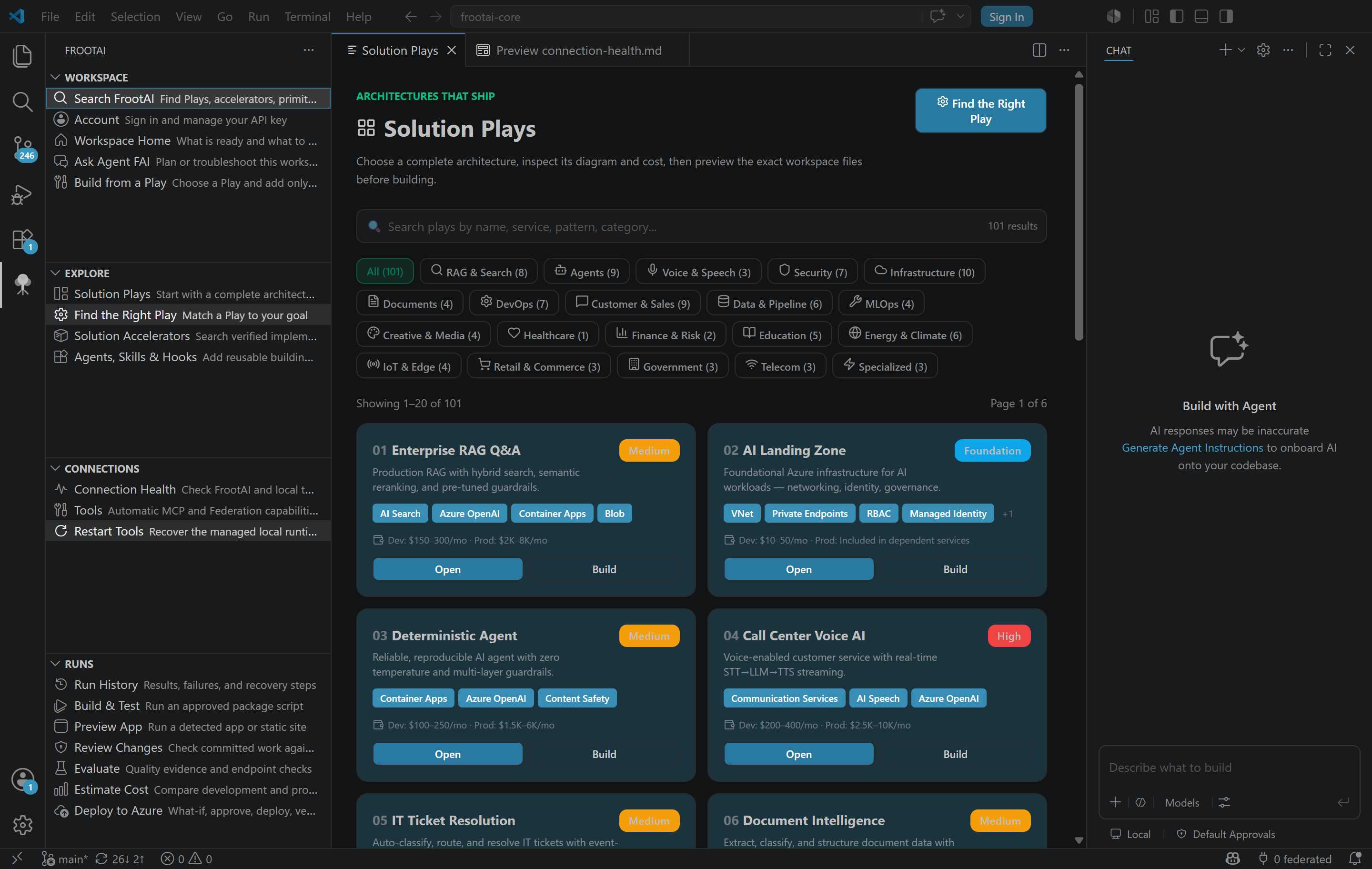Select the Solution Plays editor tab
Image resolution: width=1372 pixels, height=869 pixels.
coord(399,50)
